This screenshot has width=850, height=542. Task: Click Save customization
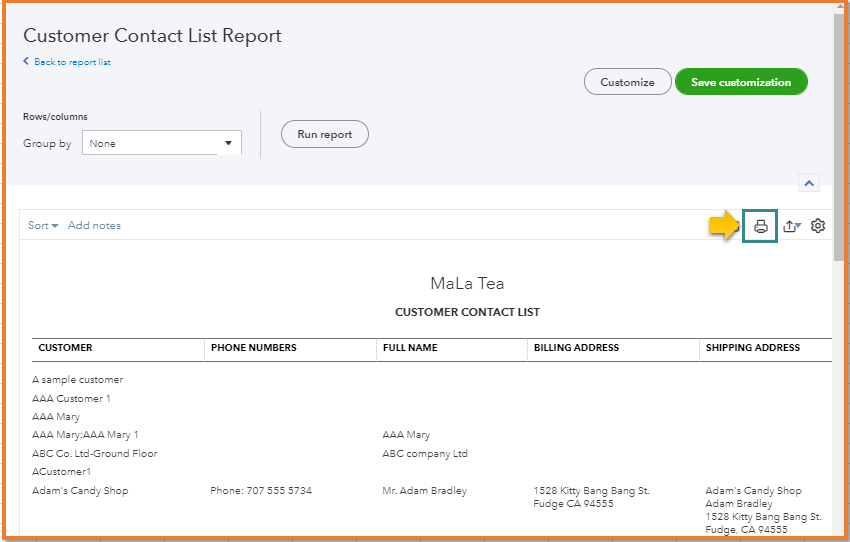741,82
